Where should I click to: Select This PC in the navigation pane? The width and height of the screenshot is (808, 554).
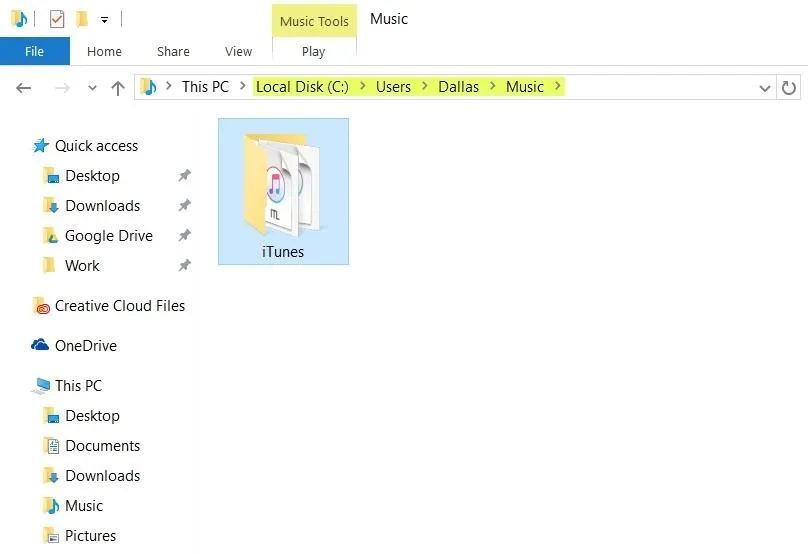pos(78,385)
